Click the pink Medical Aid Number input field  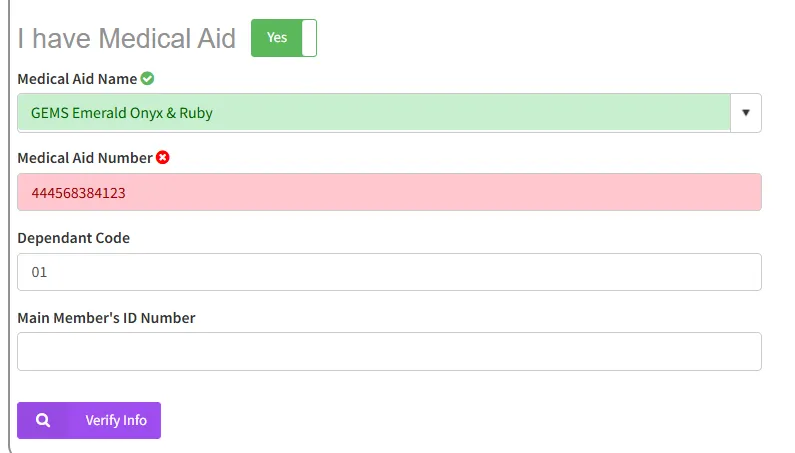pos(389,192)
